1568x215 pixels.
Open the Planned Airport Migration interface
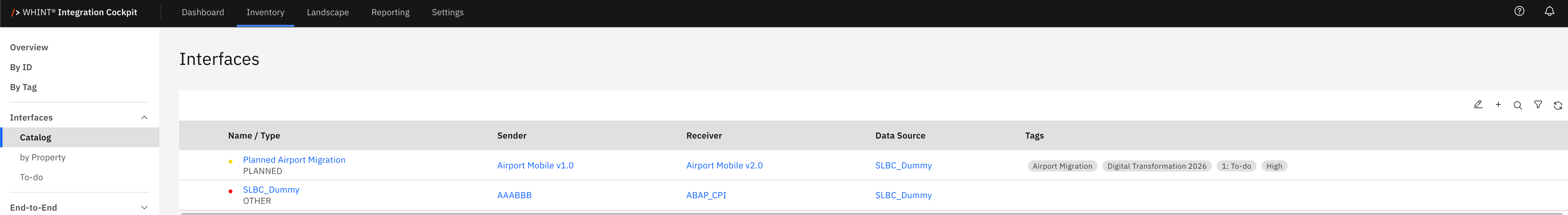click(294, 160)
